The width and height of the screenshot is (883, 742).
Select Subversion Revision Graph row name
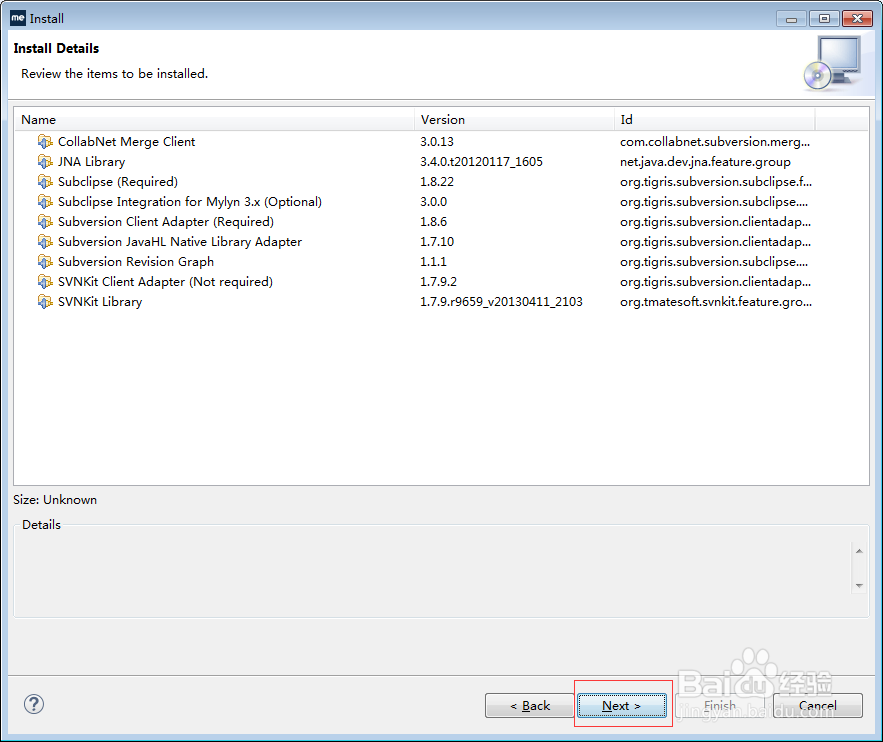point(136,262)
